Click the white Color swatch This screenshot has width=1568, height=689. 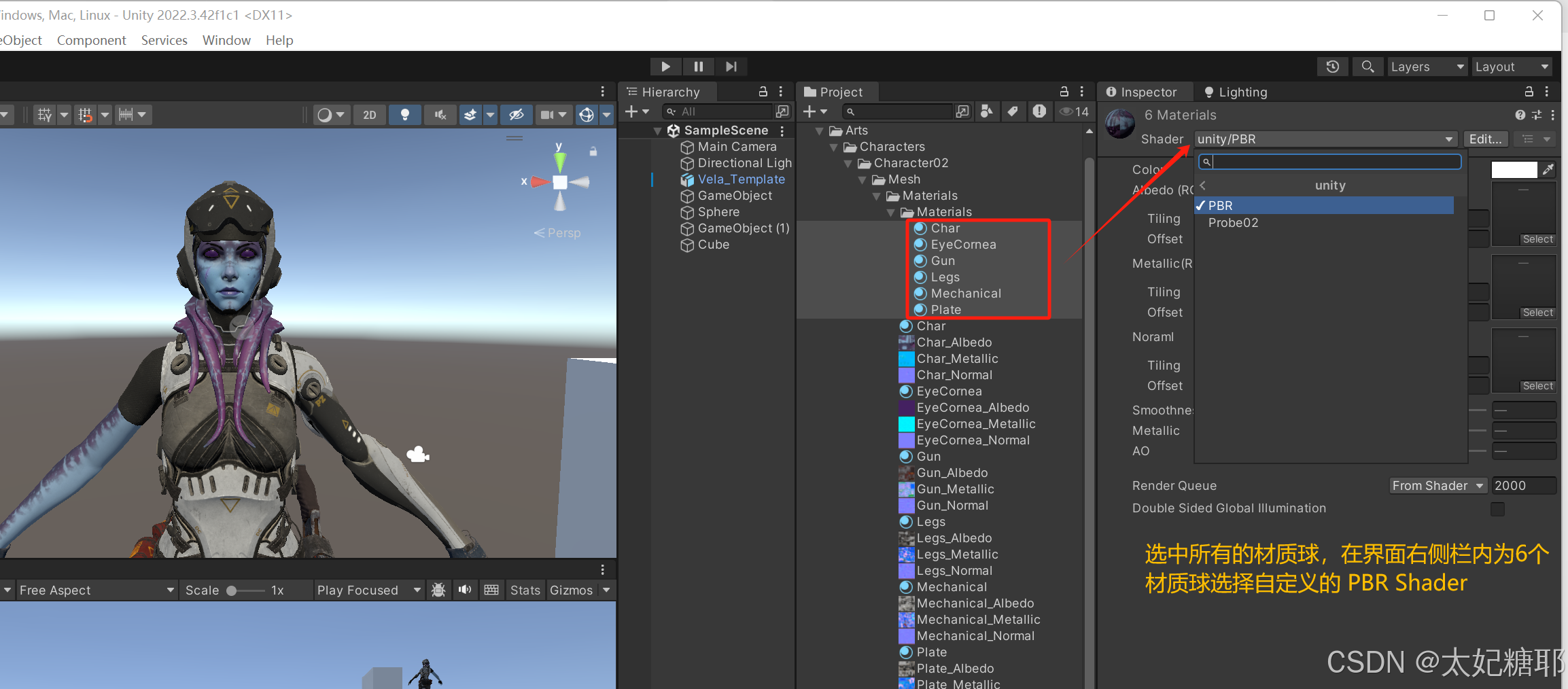1514,170
